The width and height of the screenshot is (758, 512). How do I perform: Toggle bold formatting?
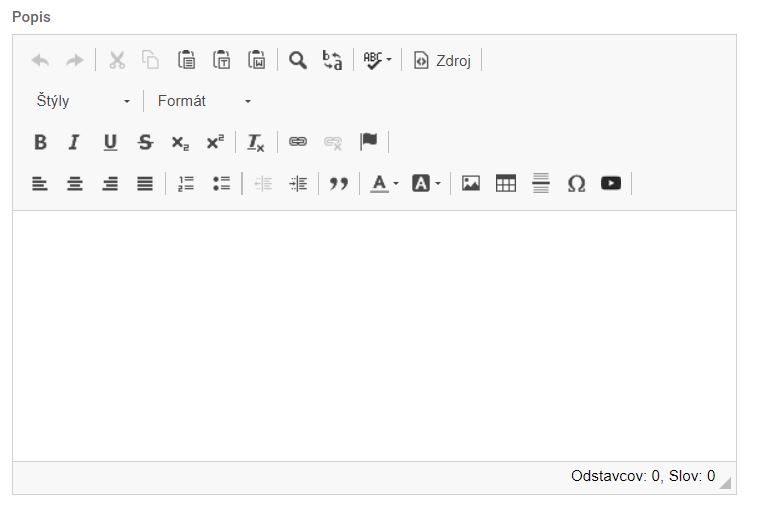tap(40, 142)
